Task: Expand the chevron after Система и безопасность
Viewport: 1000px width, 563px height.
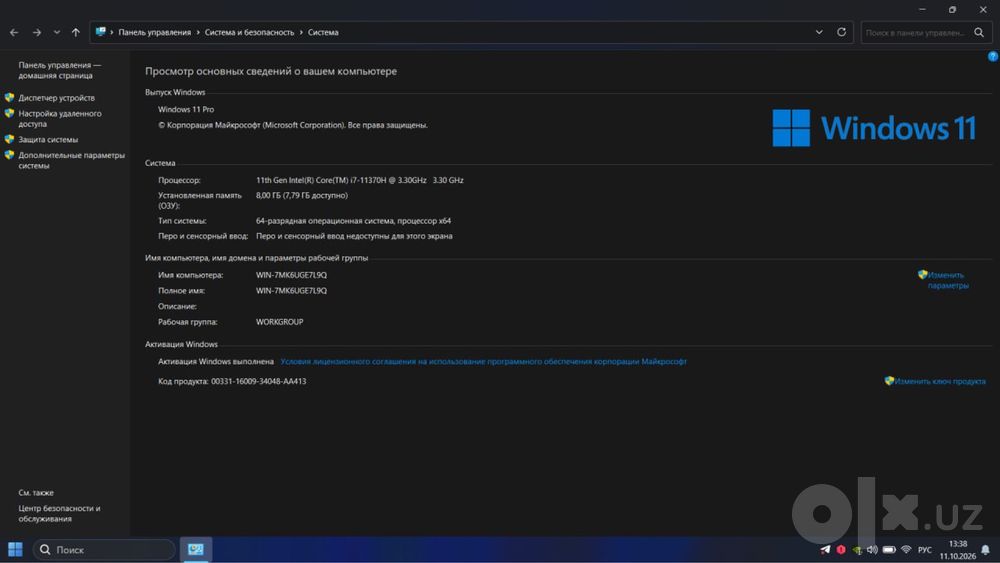Action: point(301,33)
